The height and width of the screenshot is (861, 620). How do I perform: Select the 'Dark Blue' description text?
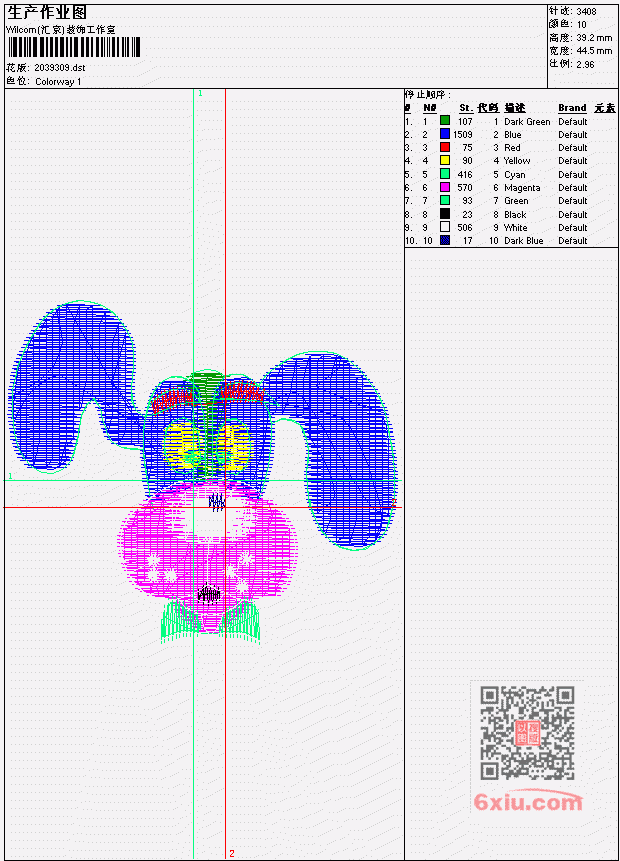click(x=524, y=241)
